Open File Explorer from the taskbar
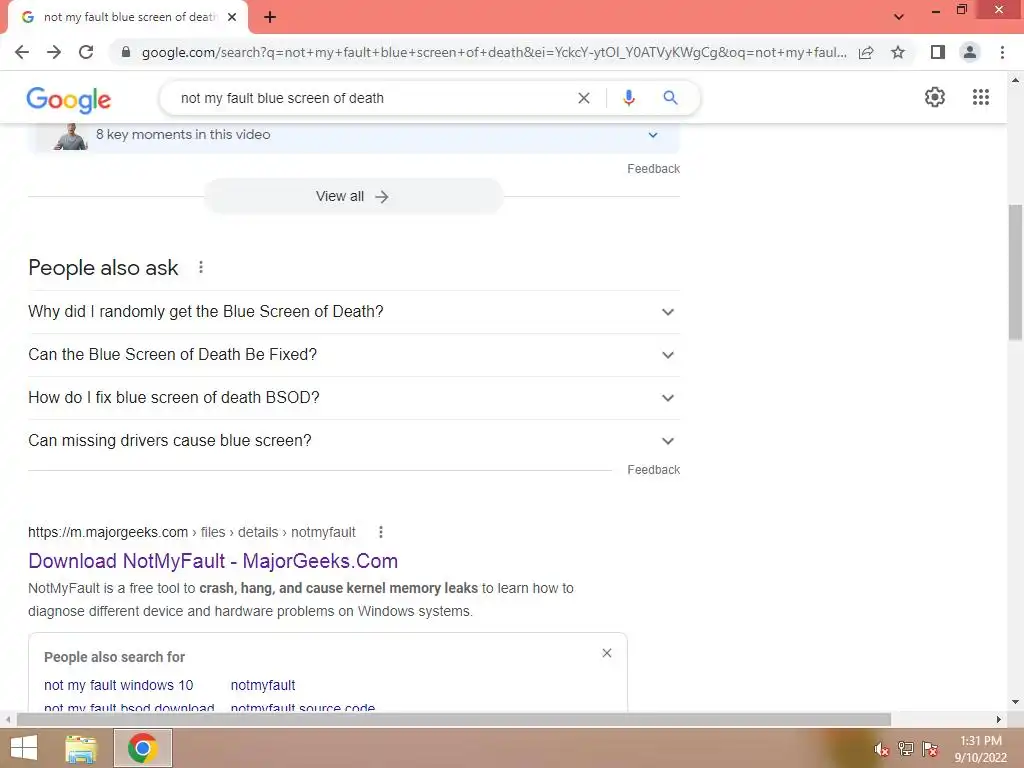 coord(81,749)
